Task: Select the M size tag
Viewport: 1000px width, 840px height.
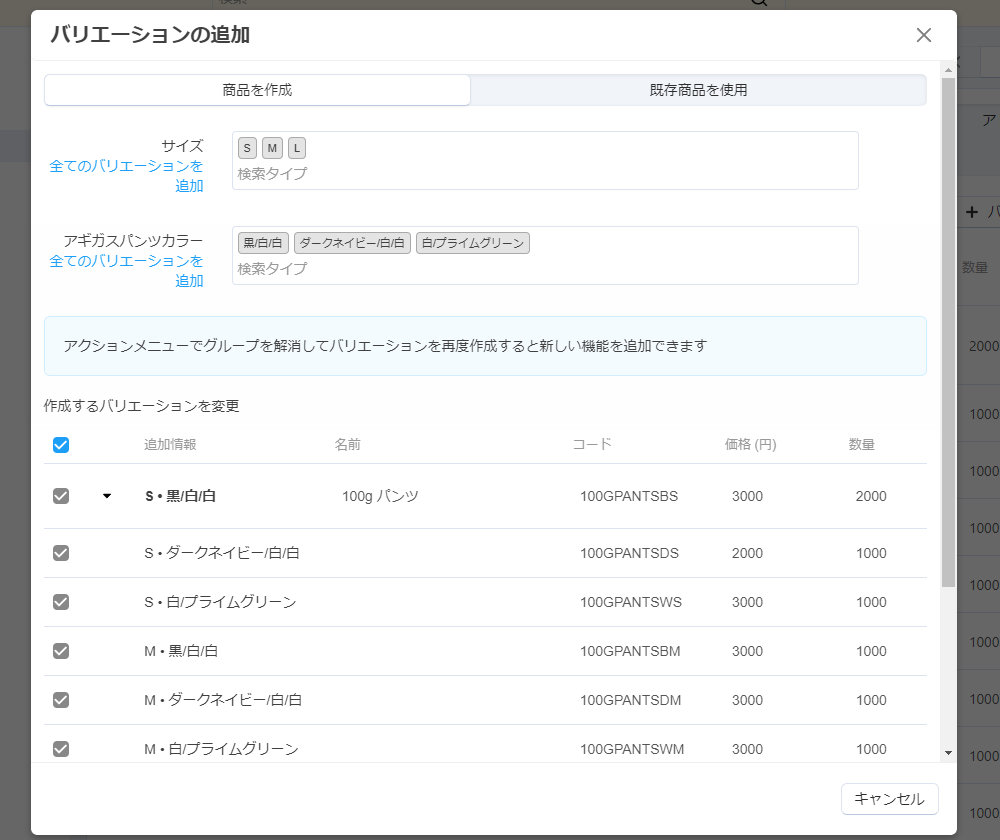Action: coord(272,148)
